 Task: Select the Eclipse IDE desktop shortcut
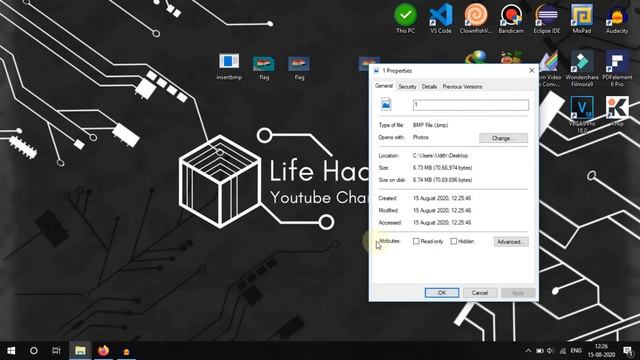tap(547, 18)
